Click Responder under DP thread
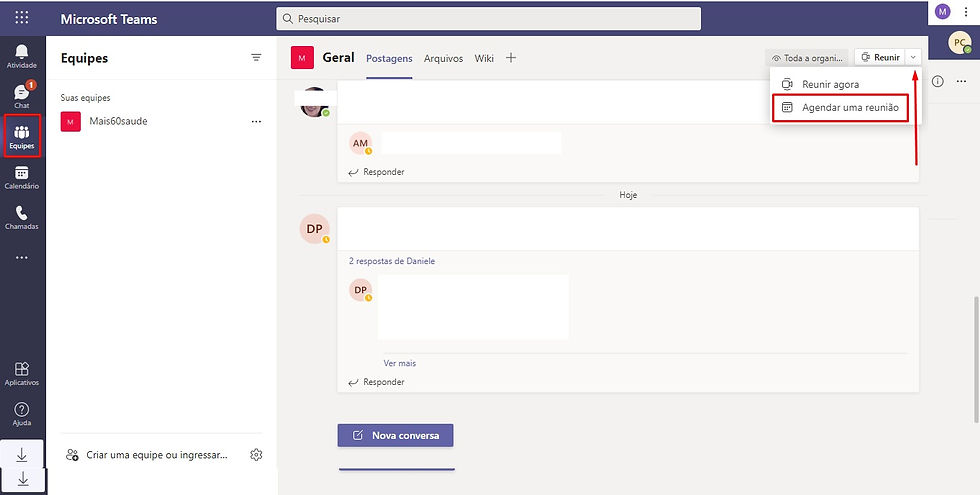Screen dimensions: 980x495 pyautogui.click(x=377, y=382)
